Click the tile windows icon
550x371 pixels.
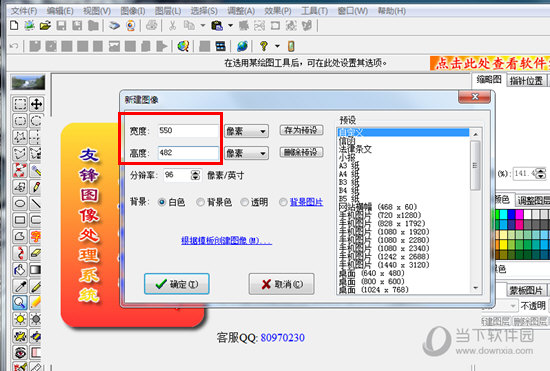coord(221,46)
